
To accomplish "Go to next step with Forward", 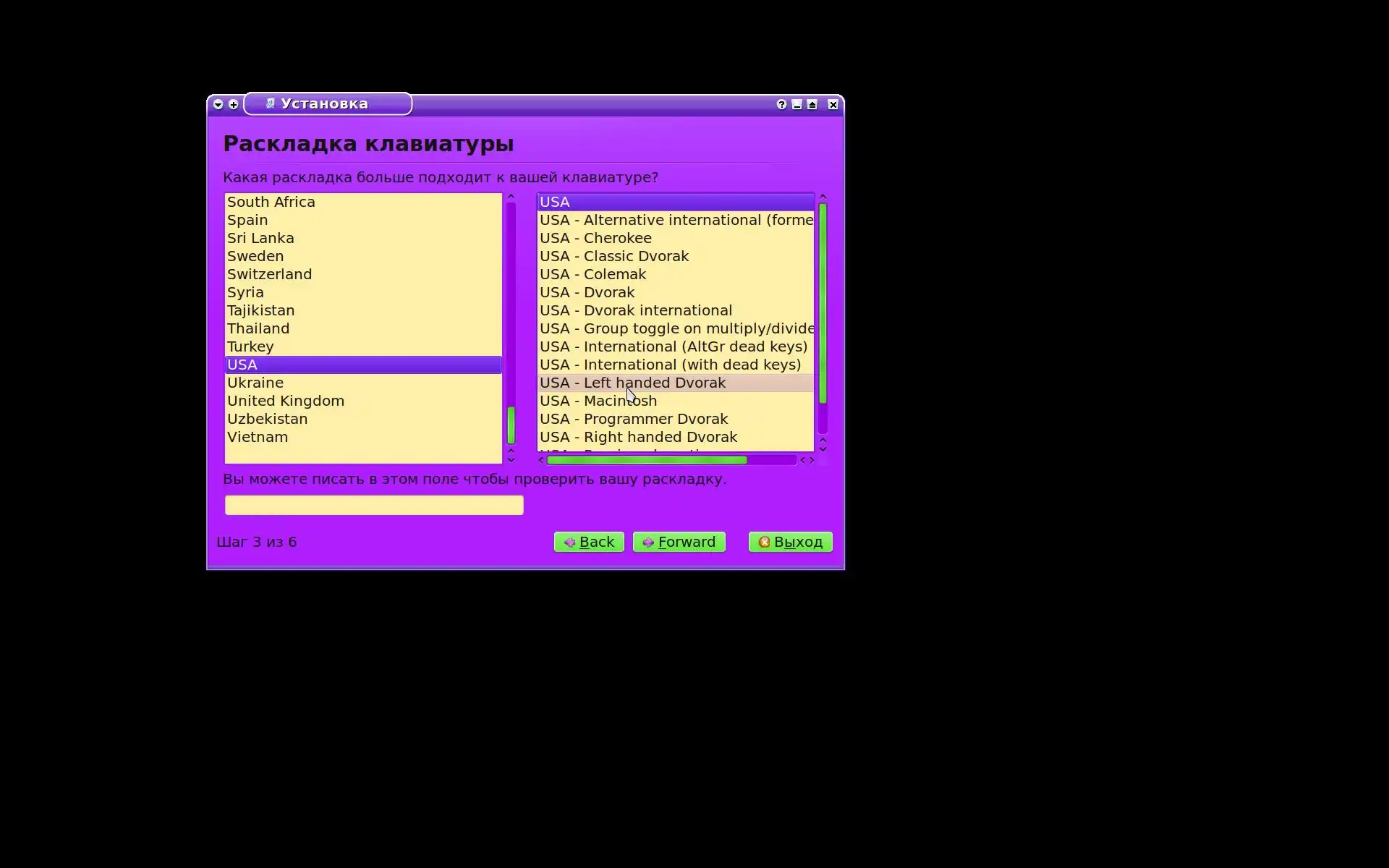I will coord(679,542).
